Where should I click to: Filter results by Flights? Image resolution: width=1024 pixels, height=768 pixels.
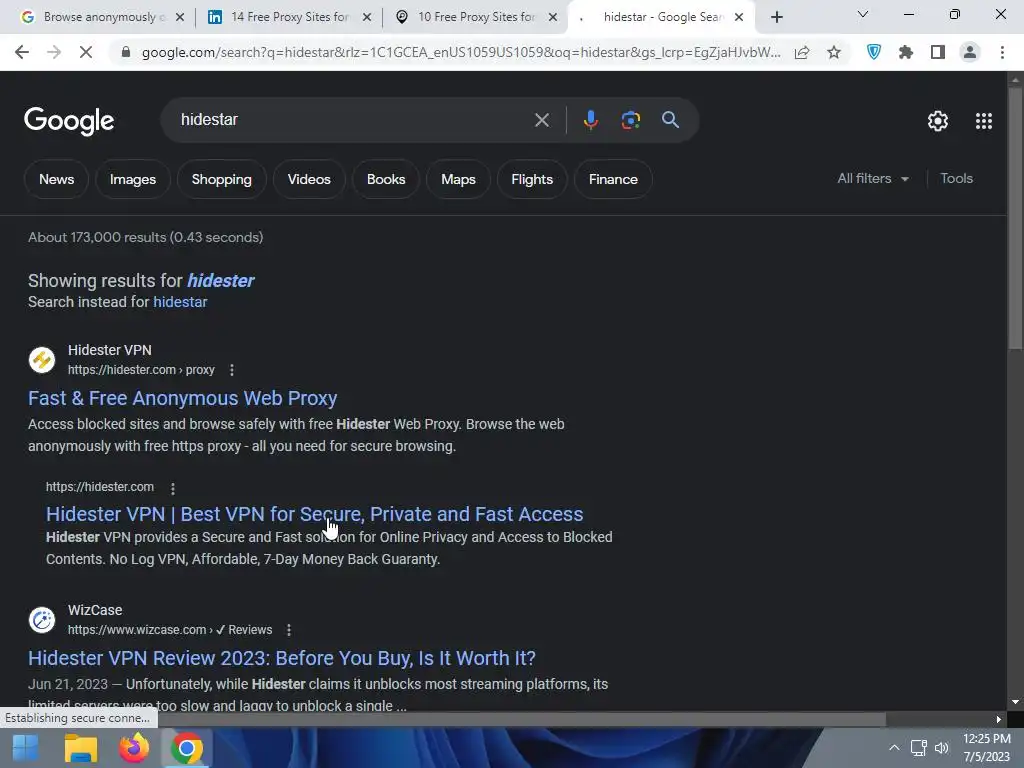[x=532, y=179]
